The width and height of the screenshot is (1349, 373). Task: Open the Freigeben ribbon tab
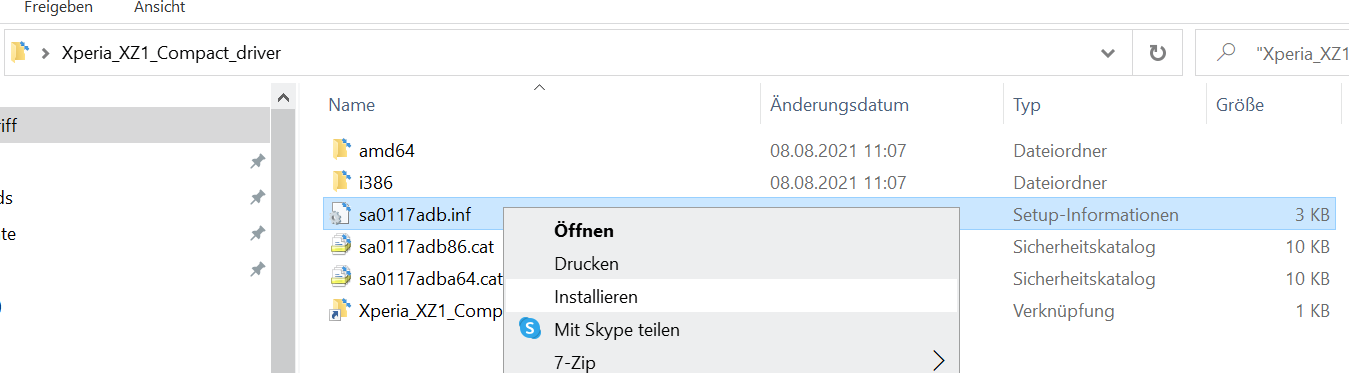(58, 8)
